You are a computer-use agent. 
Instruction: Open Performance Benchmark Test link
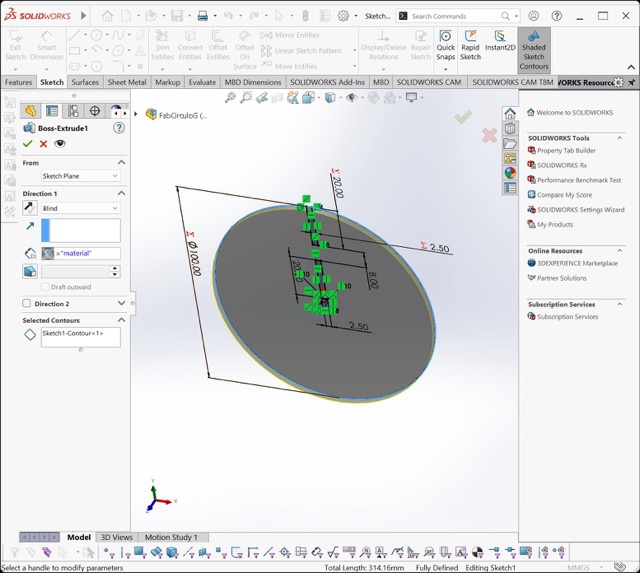pos(579,180)
